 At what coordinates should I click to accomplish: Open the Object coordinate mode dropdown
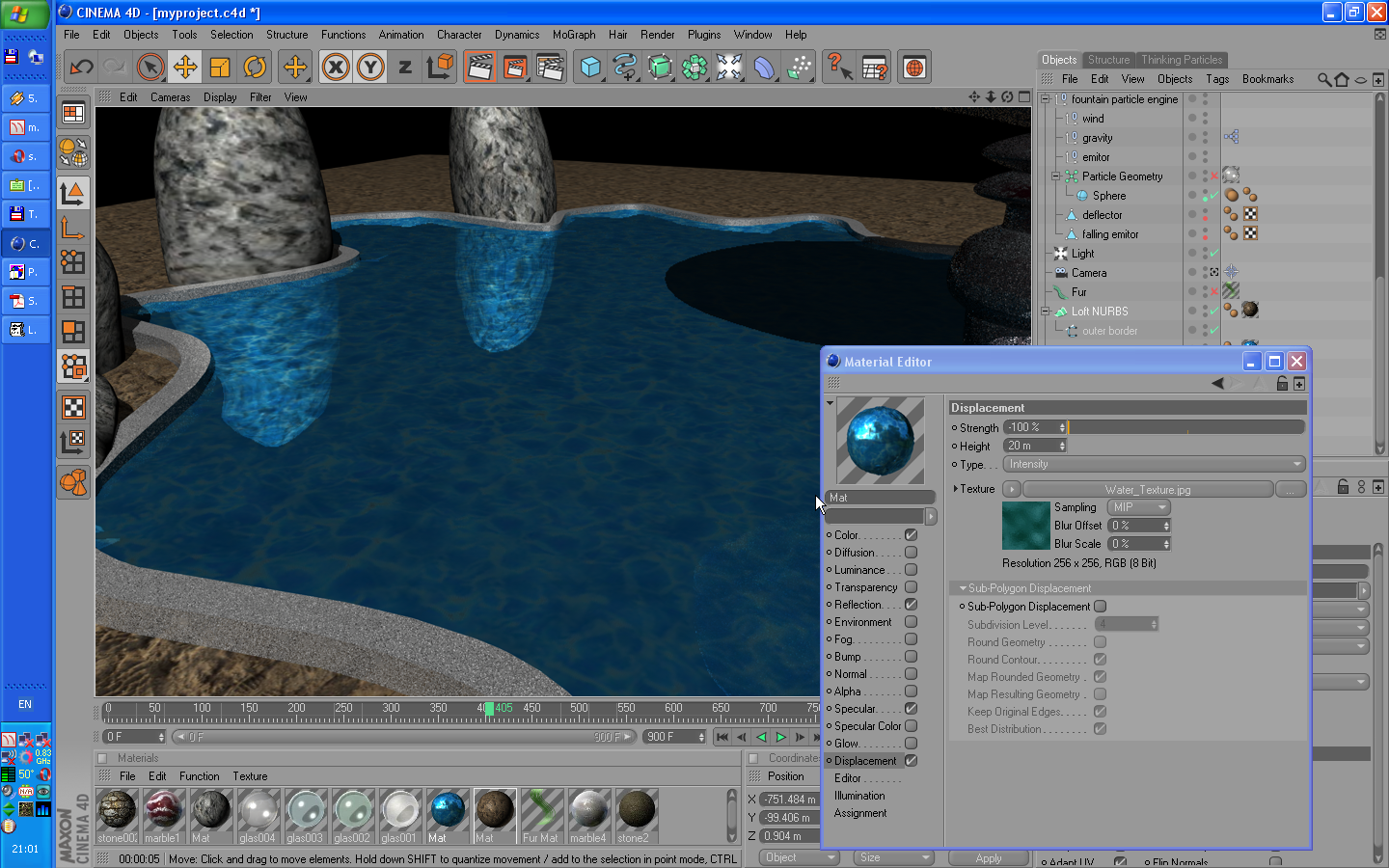coord(798,857)
